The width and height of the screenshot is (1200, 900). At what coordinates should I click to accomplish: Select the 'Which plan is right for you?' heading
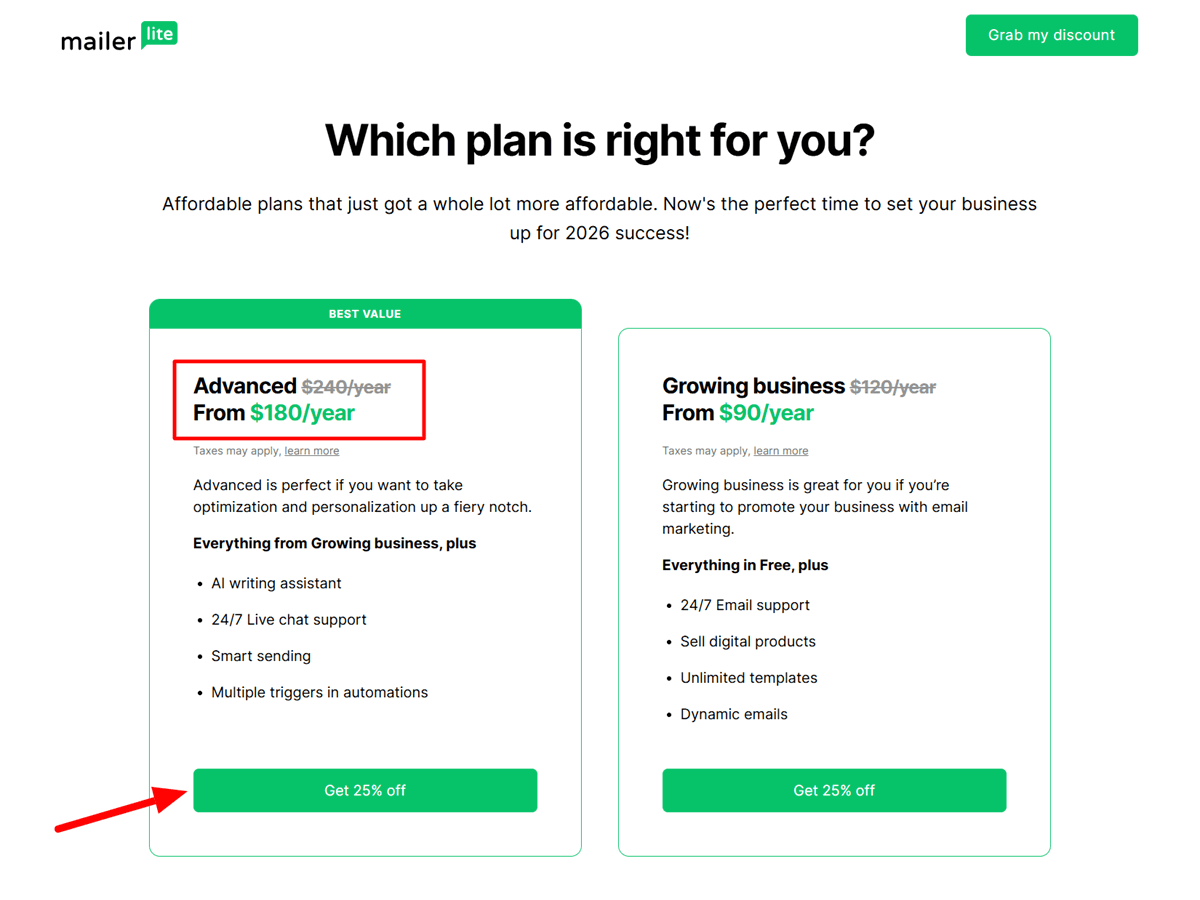coord(600,140)
